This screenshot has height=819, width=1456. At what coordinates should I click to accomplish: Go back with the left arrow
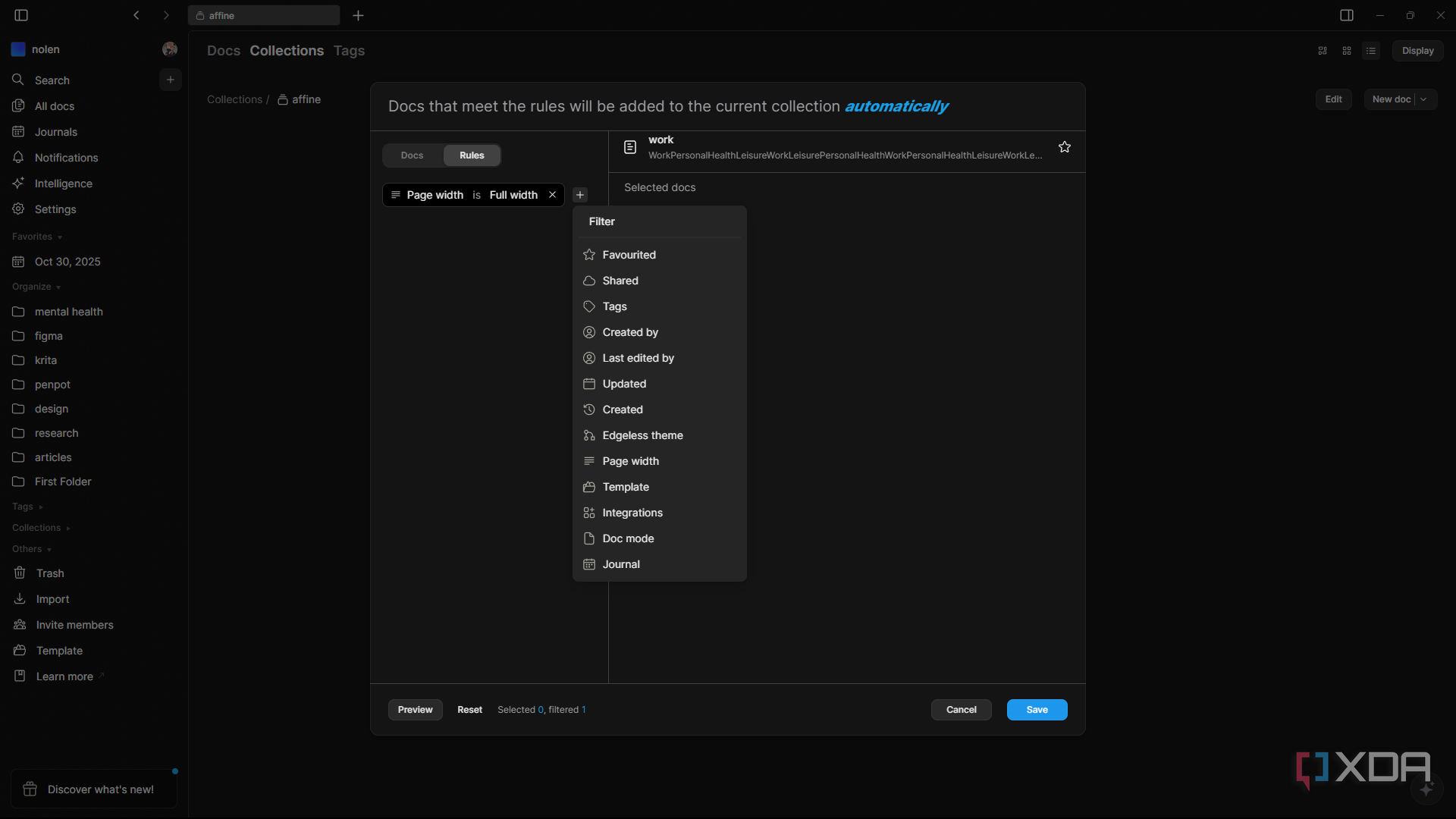click(136, 15)
